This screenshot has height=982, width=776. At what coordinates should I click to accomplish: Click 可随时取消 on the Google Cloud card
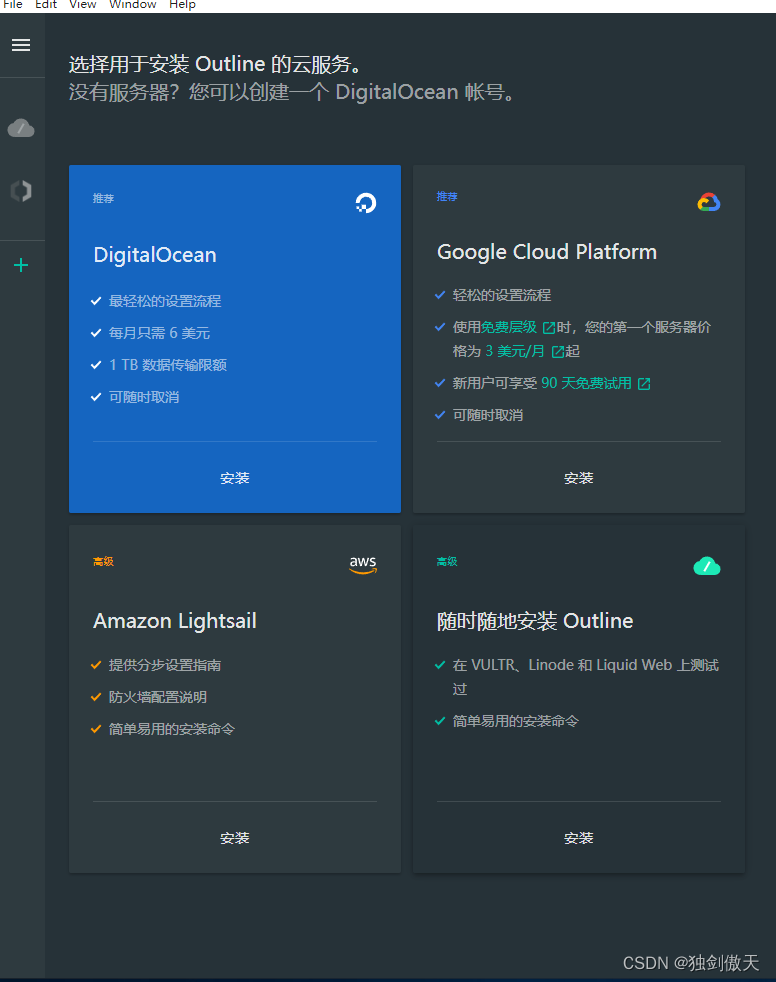[488, 415]
